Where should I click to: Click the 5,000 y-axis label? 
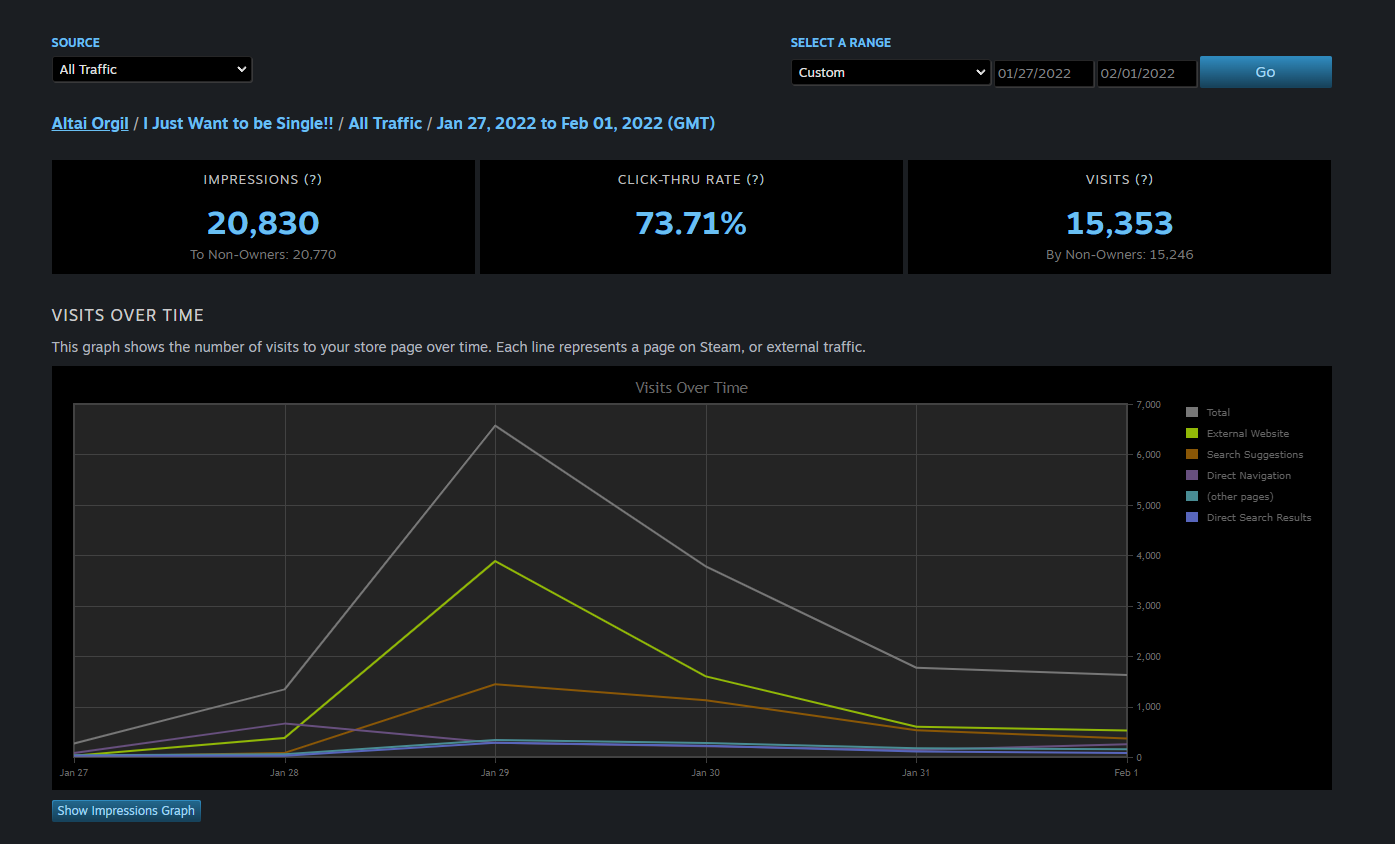click(x=1147, y=506)
